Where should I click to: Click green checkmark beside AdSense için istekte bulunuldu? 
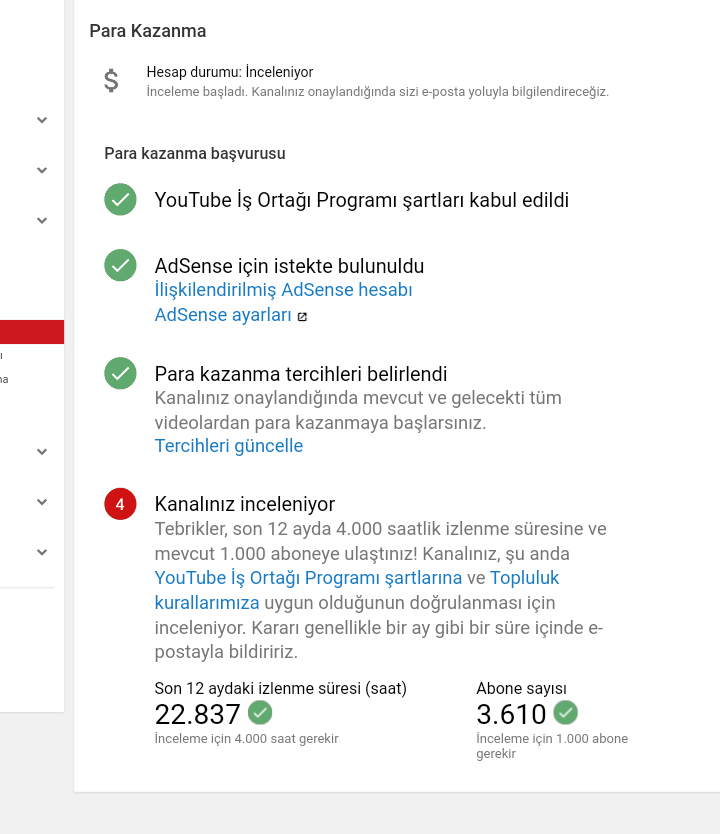point(120,265)
